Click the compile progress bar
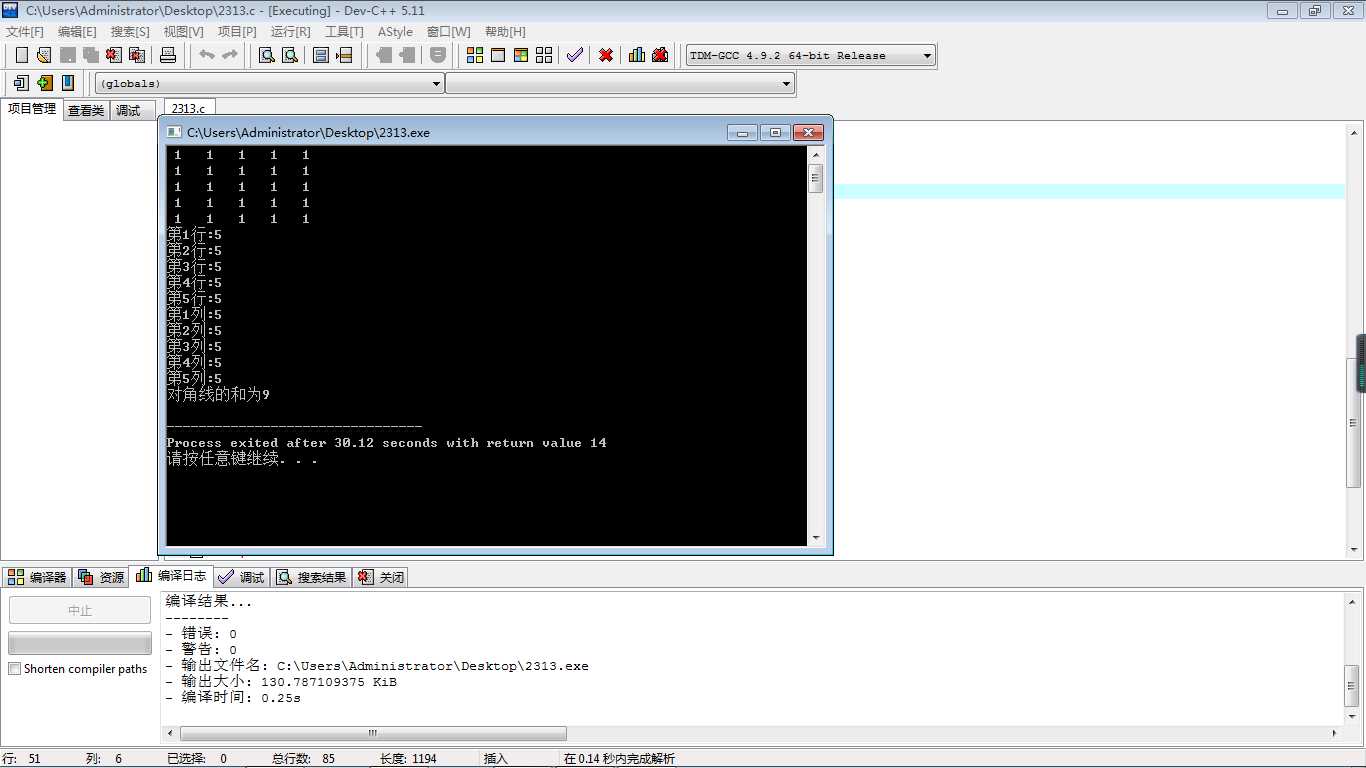This screenshot has width=1366, height=768. point(80,643)
